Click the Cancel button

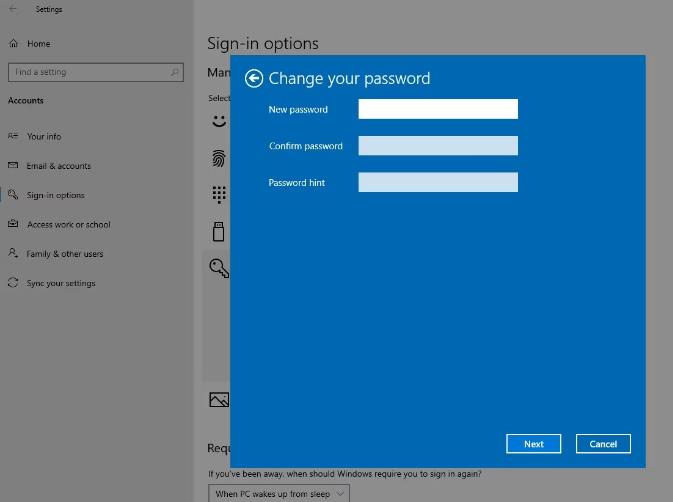(x=603, y=444)
